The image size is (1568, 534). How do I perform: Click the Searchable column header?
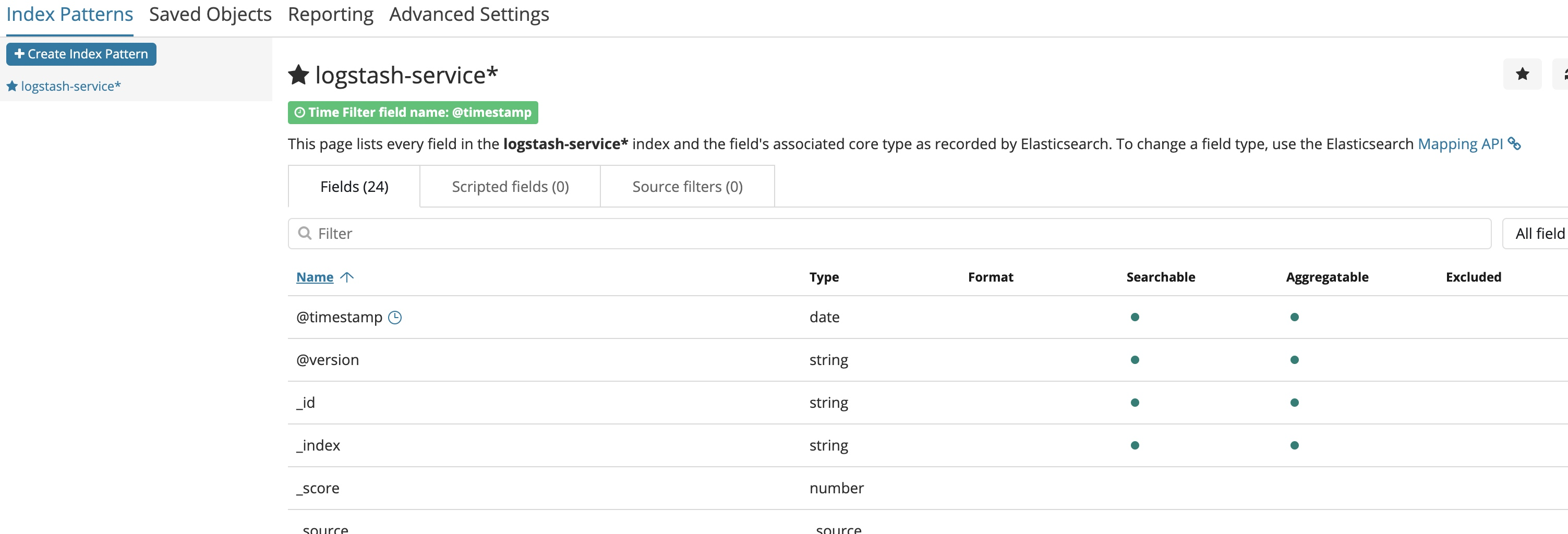(1160, 277)
